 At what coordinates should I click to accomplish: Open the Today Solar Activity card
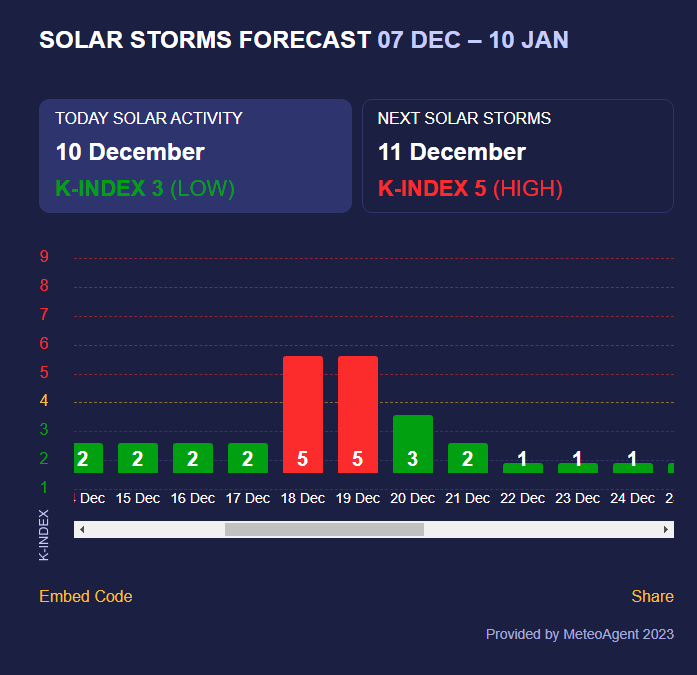point(196,156)
